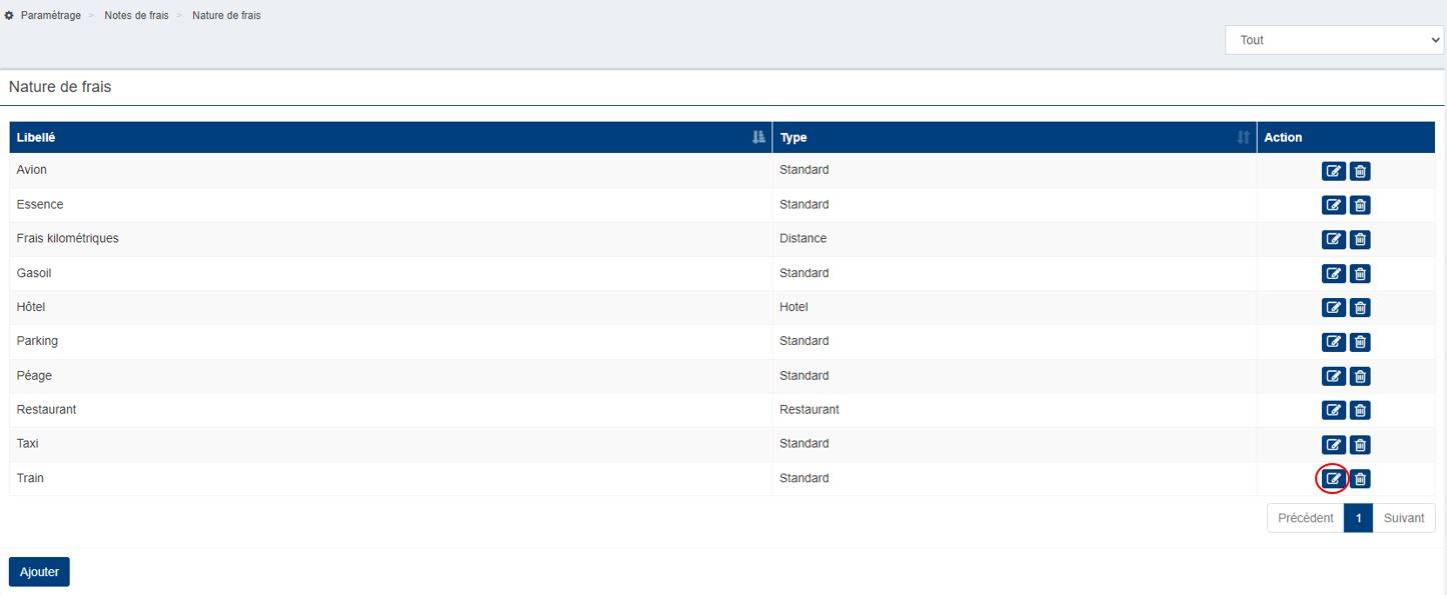Click the Ajouter button
Screen dimensions: 1447x595
[39, 572]
